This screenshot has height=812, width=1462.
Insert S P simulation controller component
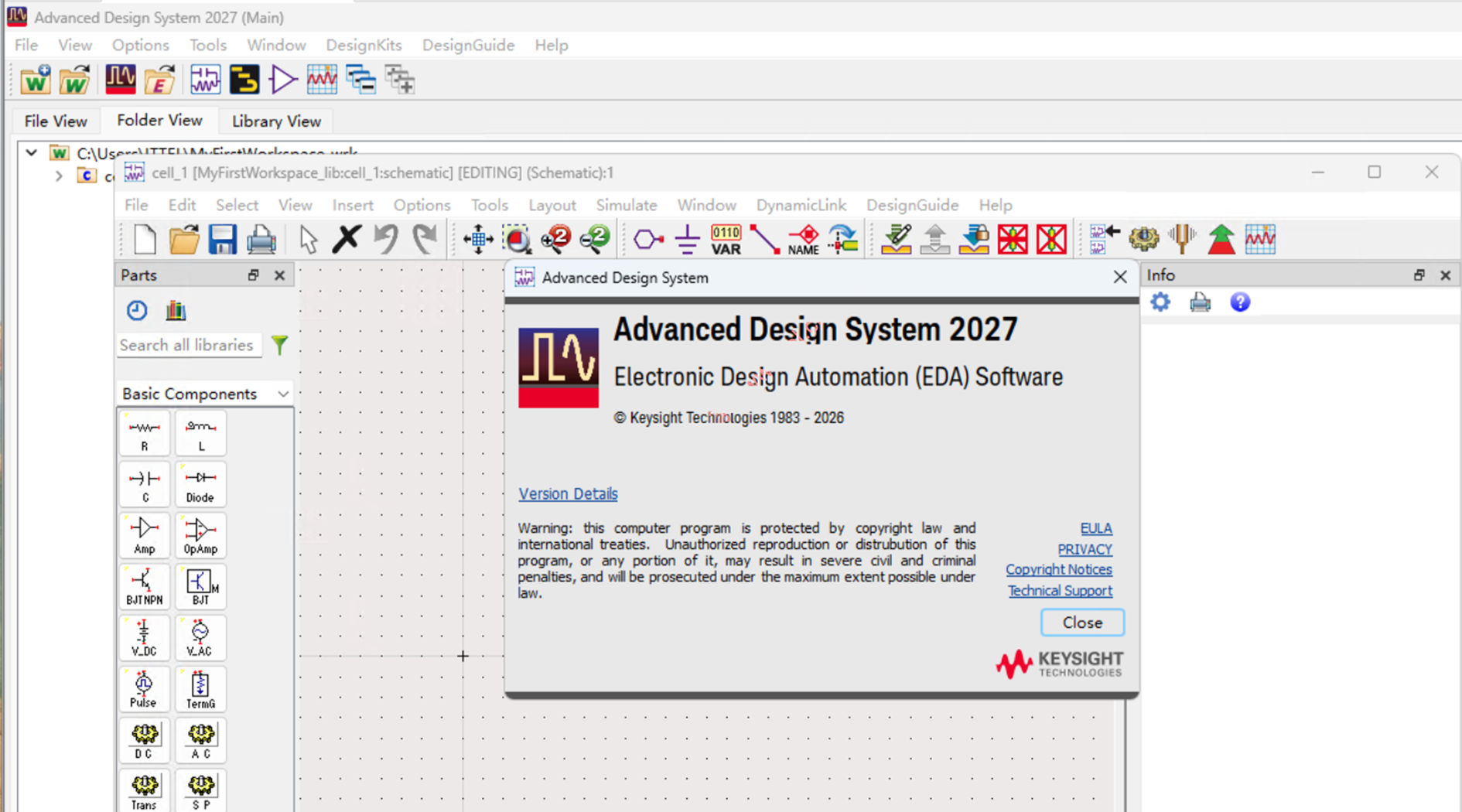pyautogui.click(x=200, y=790)
